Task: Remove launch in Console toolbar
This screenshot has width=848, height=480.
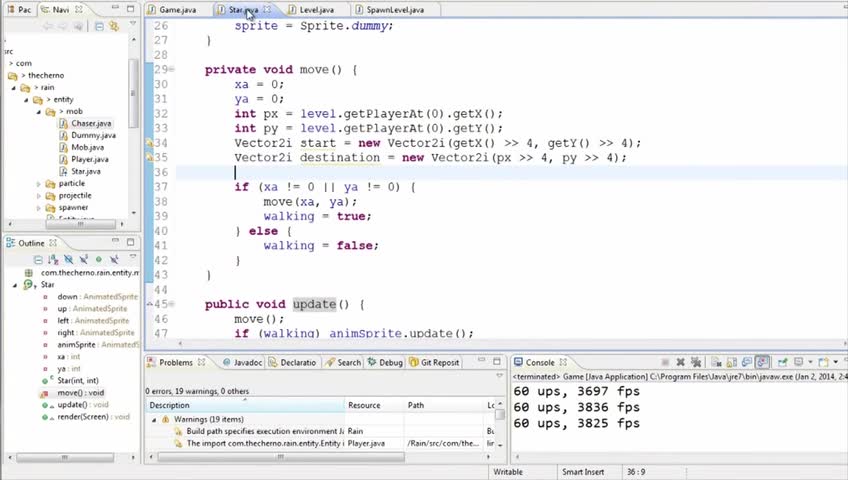Action: pos(680,362)
